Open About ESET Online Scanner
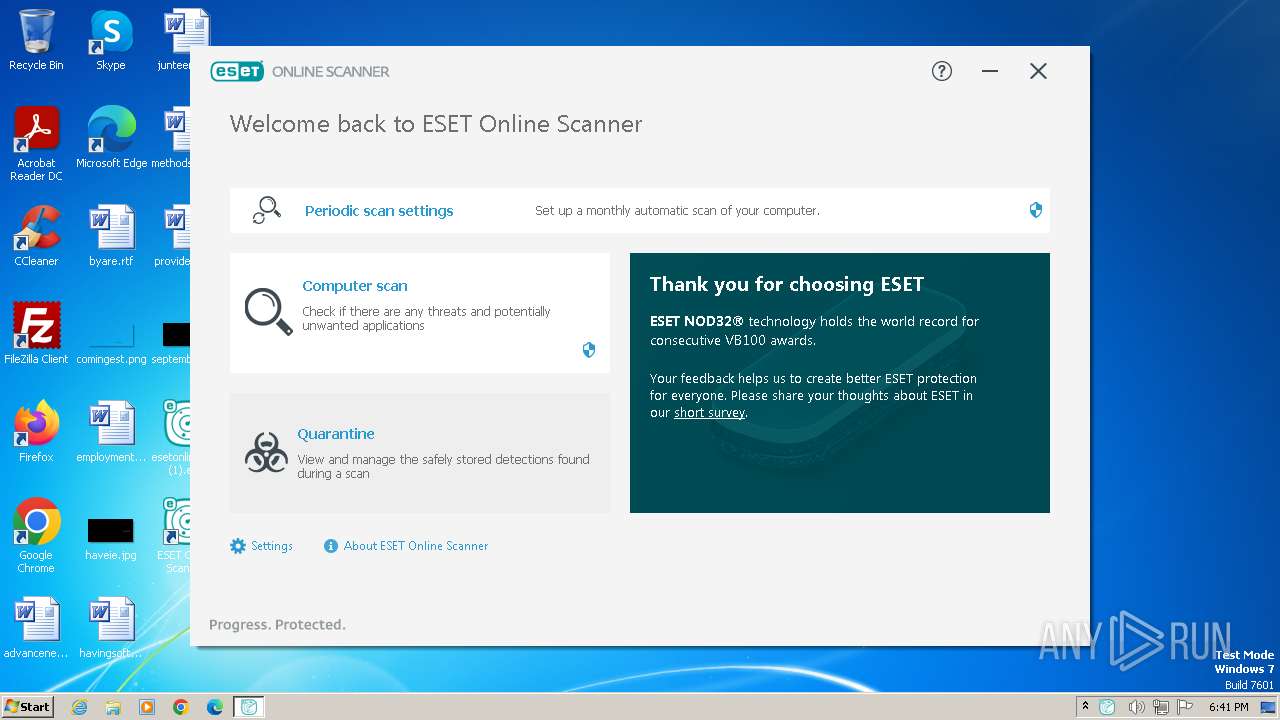Image resolution: width=1280 pixels, height=720 pixels. coord(416,546)
